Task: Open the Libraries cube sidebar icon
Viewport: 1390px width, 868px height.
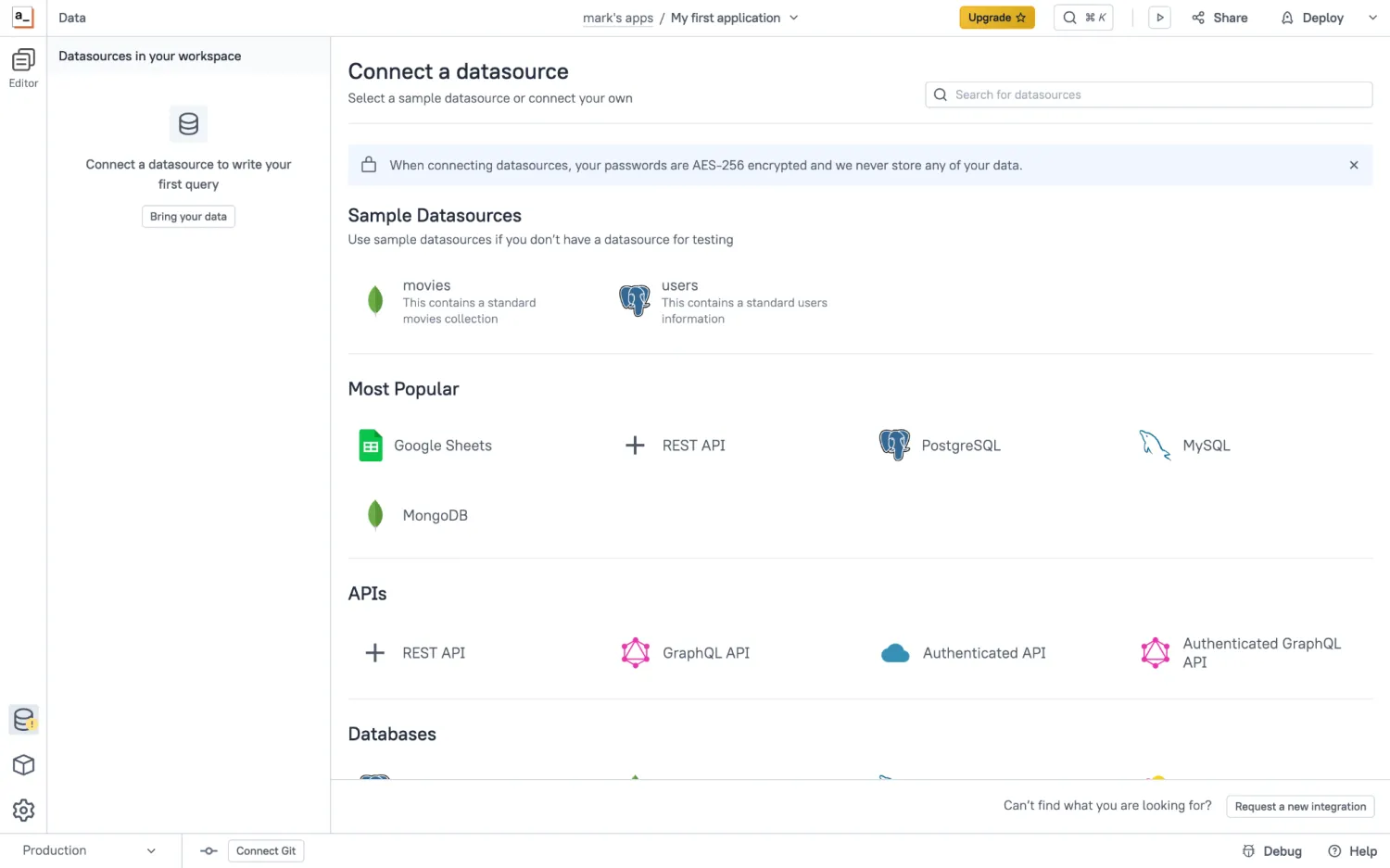Action: point(23,765)
